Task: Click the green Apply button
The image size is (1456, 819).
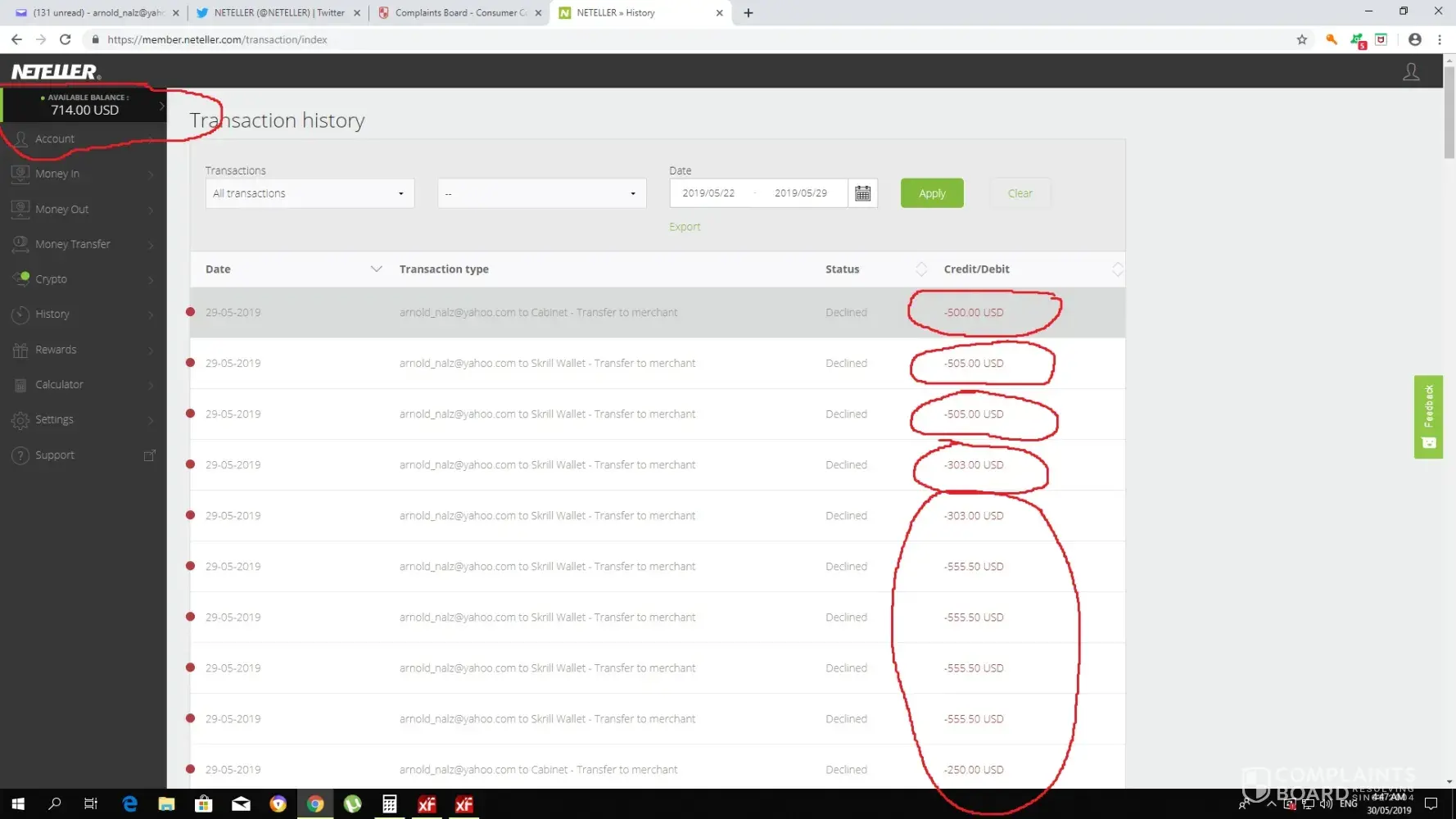Action: pyautogui.click(x=931, y=193)
